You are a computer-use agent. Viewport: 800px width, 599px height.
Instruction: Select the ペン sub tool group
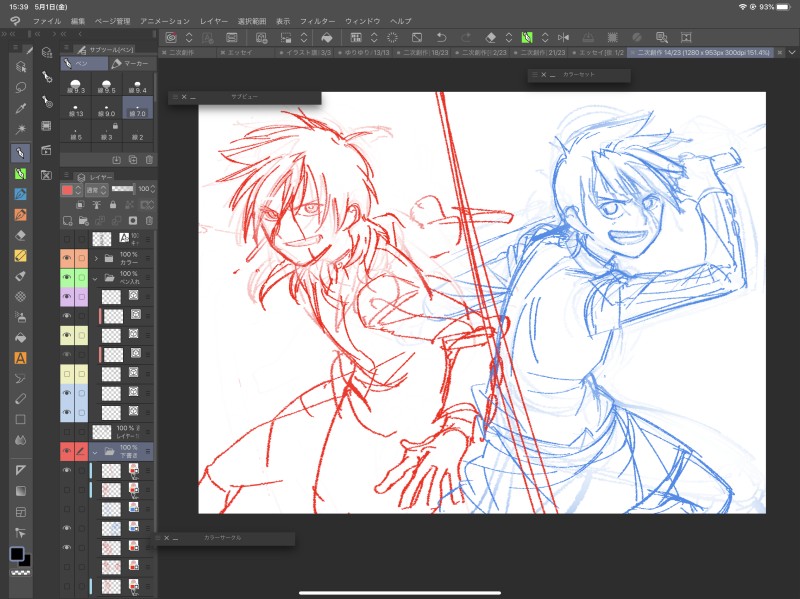coord(84,63)
